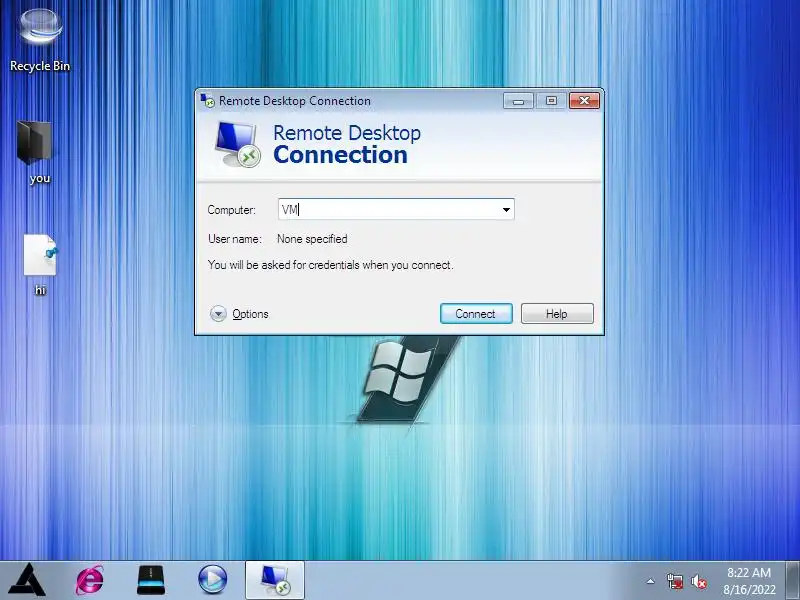Click the 'Remote Desktop Connection' window title

(x=295, y=101)
